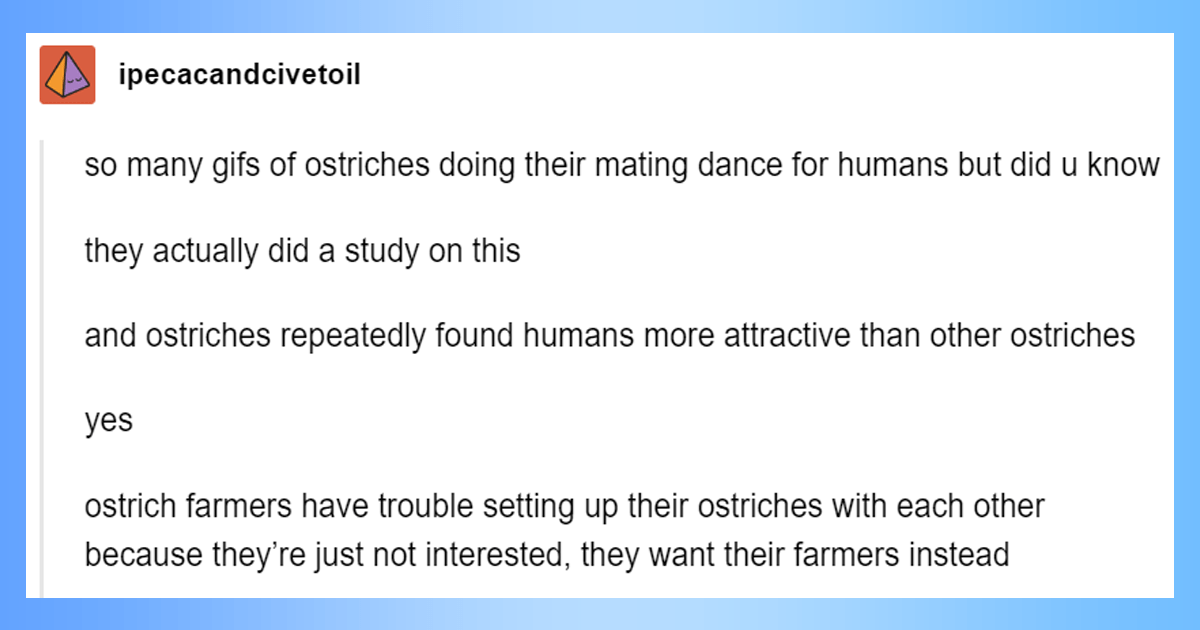Click the single word "yes"

pos(108,421)
